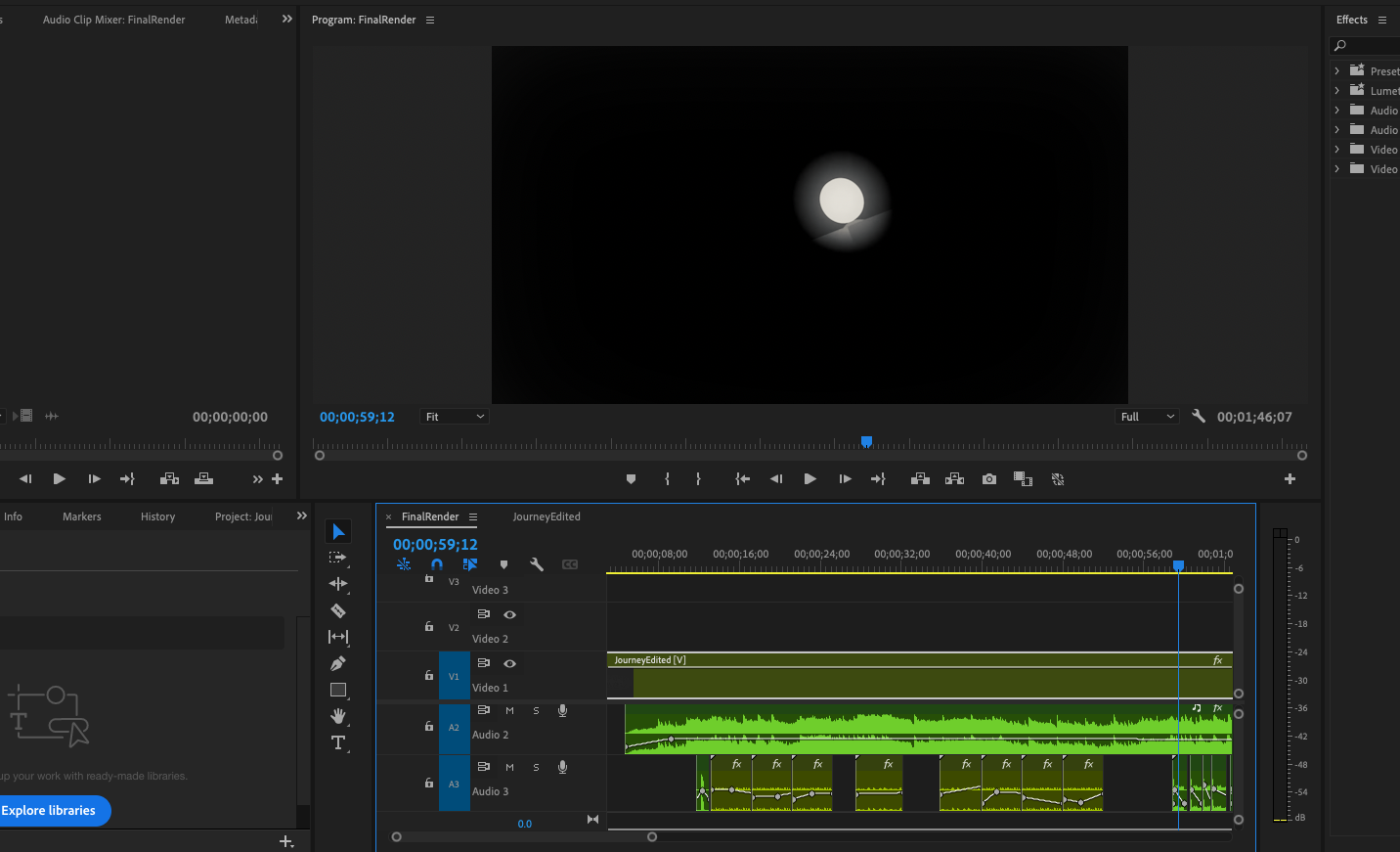Open the Program: FinalRender panel menu

coord(430,20)
